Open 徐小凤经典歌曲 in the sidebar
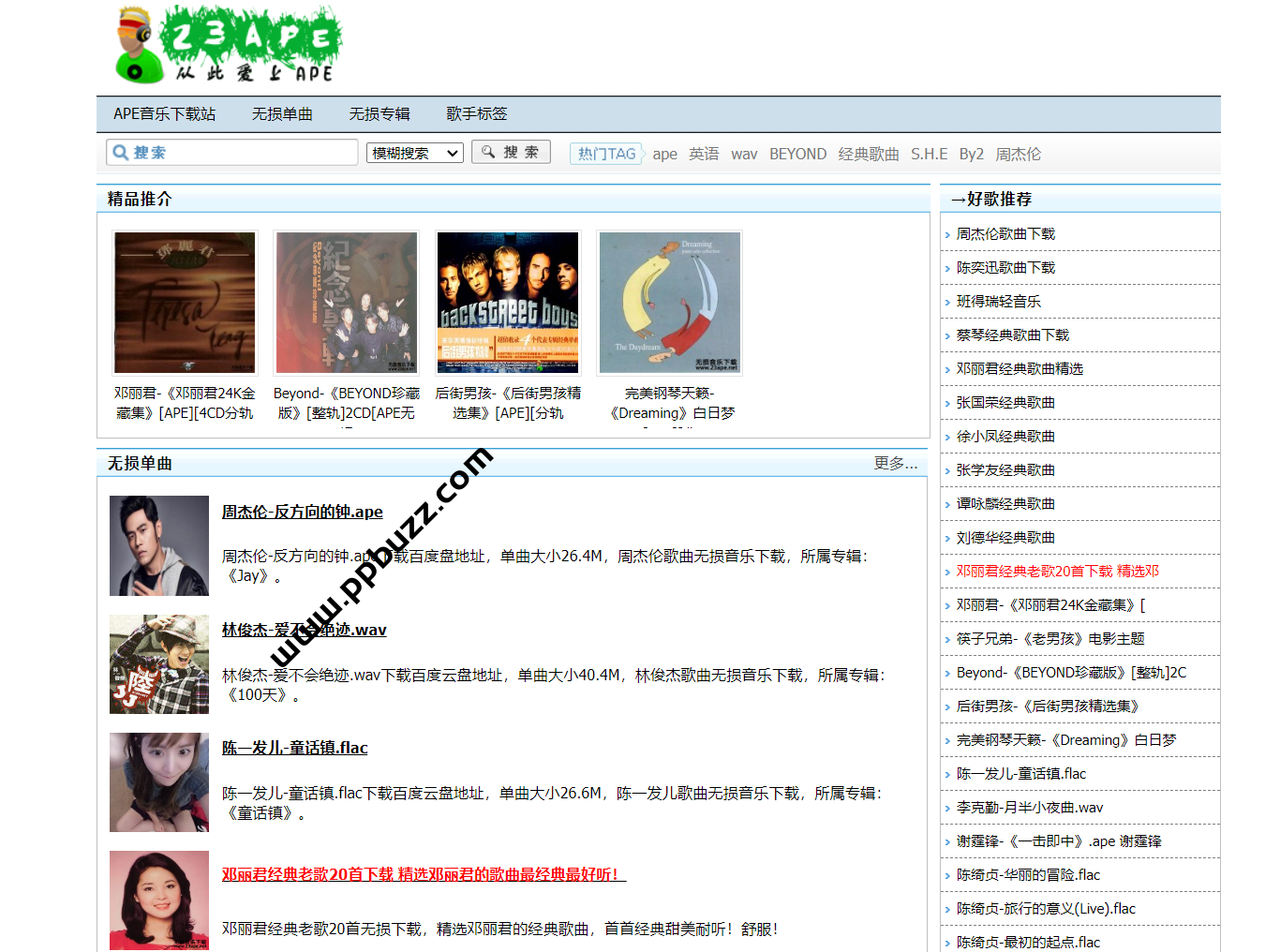The width and height of the screenshot is (1280, 952). (x=1005, y=437)
